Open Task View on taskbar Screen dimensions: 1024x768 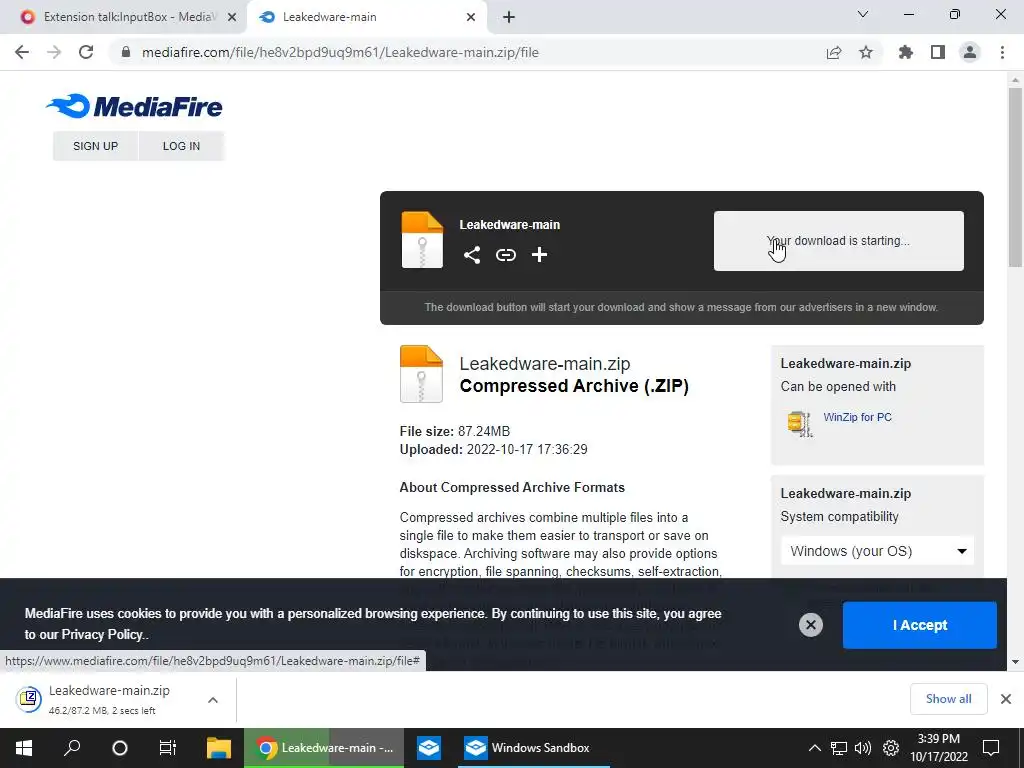[168, 748]
